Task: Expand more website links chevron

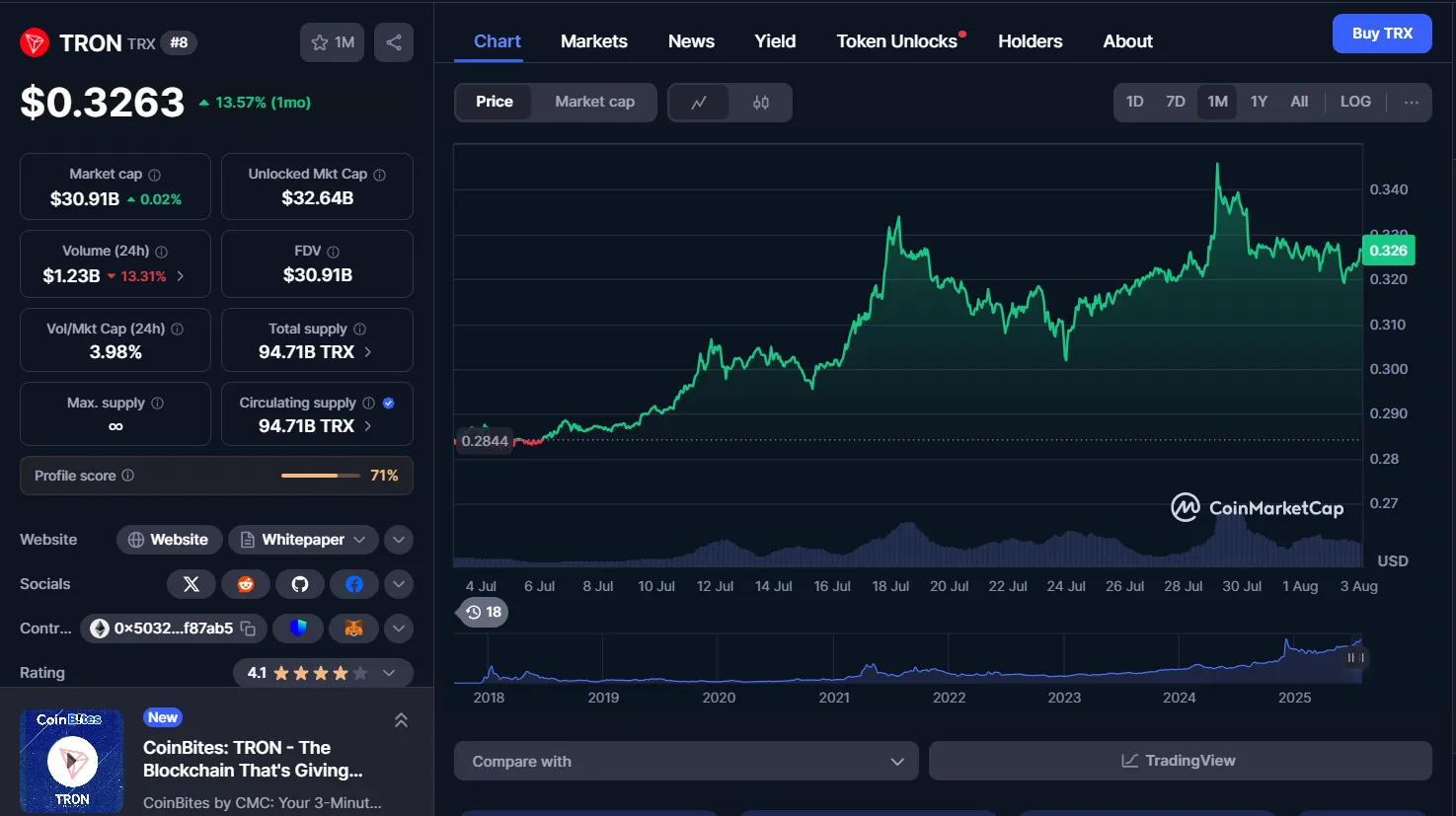Action: (399, 540)
